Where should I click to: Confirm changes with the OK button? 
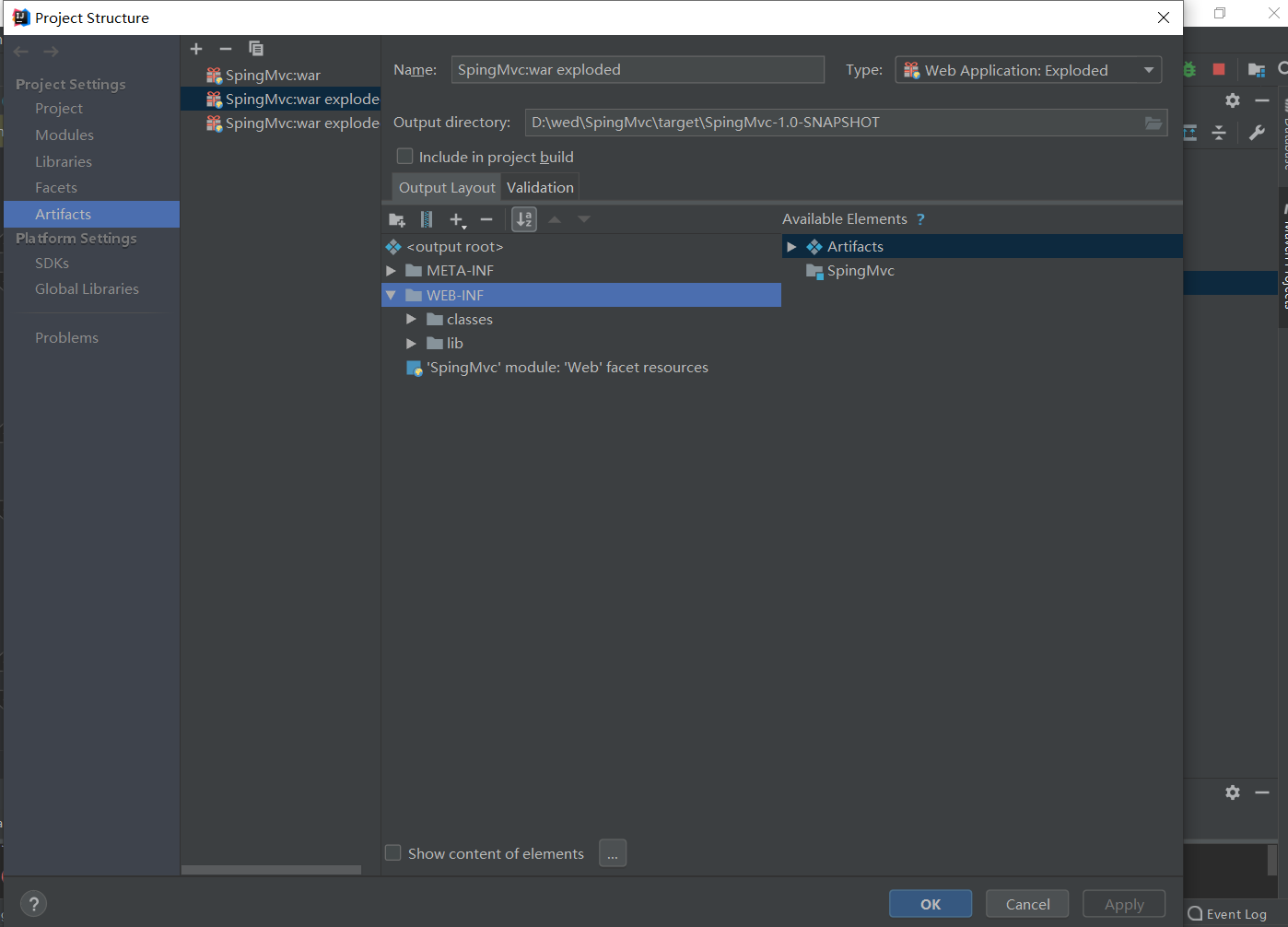931,903
